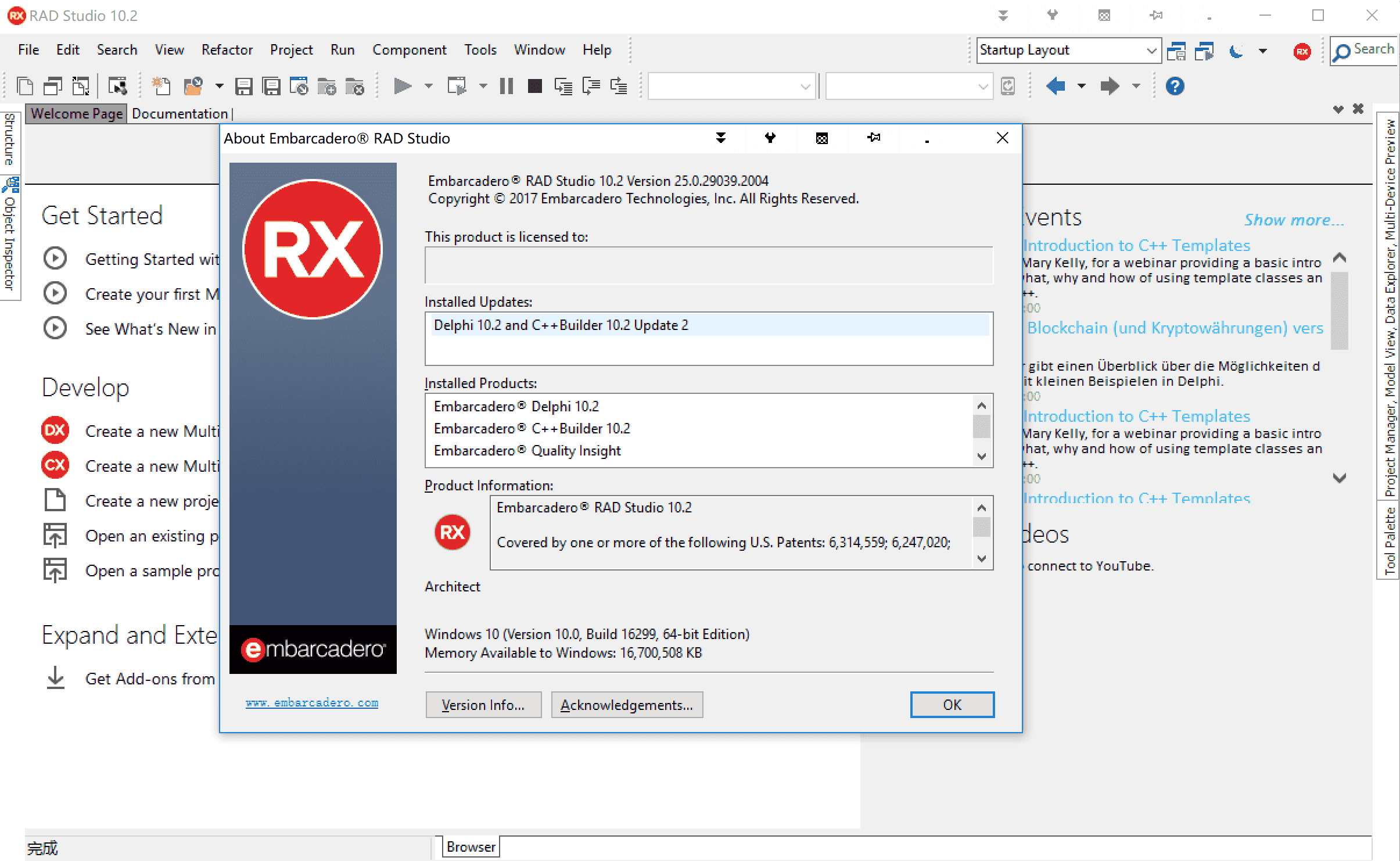Click Installed Products scroll down arrow
Screen dimensions: 1400x861
(982, 456)
